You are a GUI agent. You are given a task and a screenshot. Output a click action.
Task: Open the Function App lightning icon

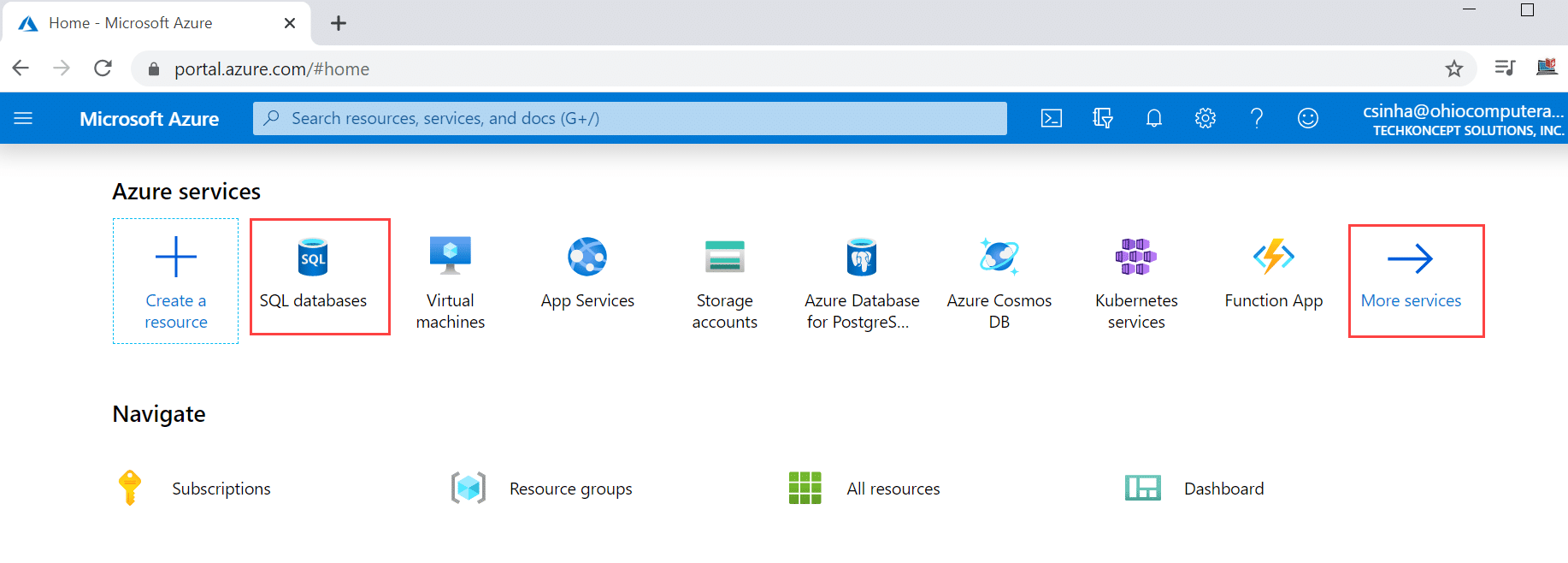[x=1274, y=256]
